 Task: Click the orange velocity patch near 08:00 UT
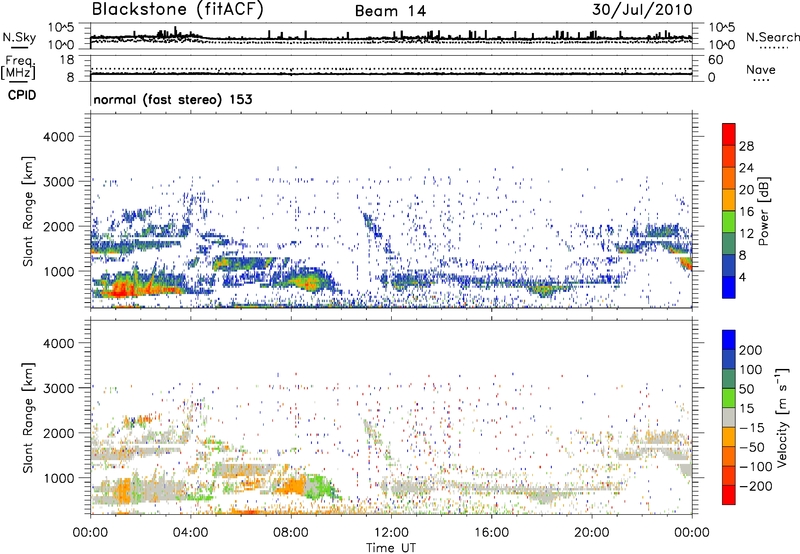click(x=292, y=485)
